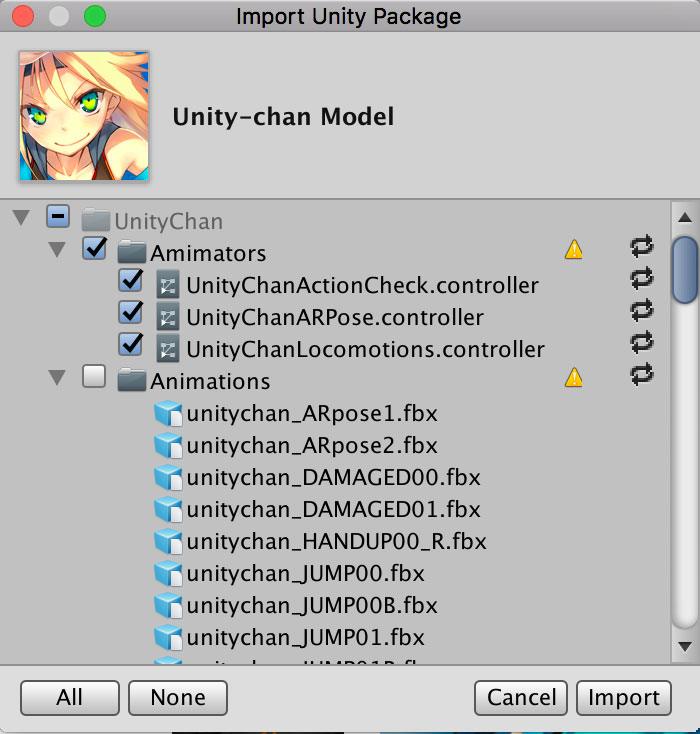700x734 pixels.
Task: Uncheck the UnityChanARPose.controller checkbox
Action: (x=131, y=312)
